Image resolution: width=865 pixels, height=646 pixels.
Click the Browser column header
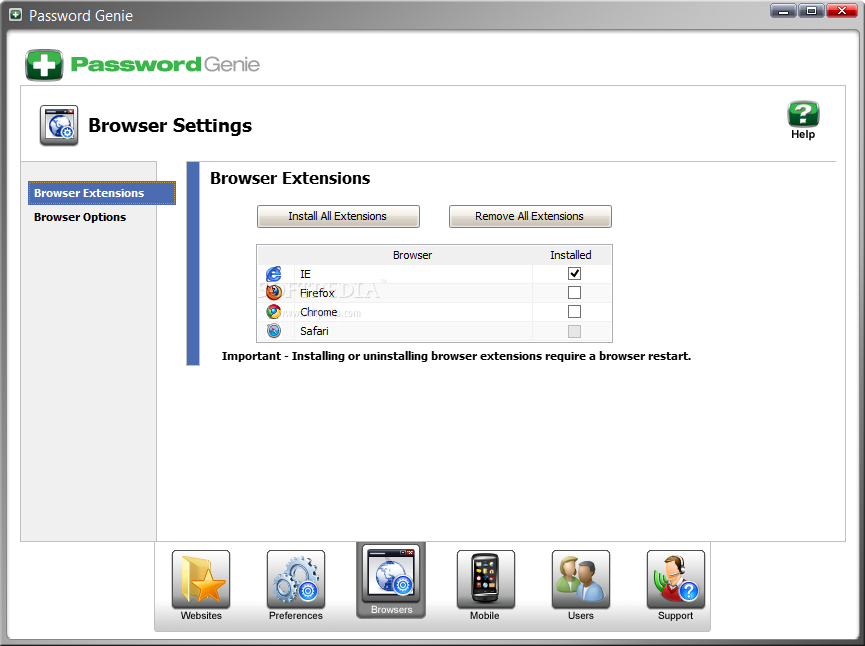[412, 255]
